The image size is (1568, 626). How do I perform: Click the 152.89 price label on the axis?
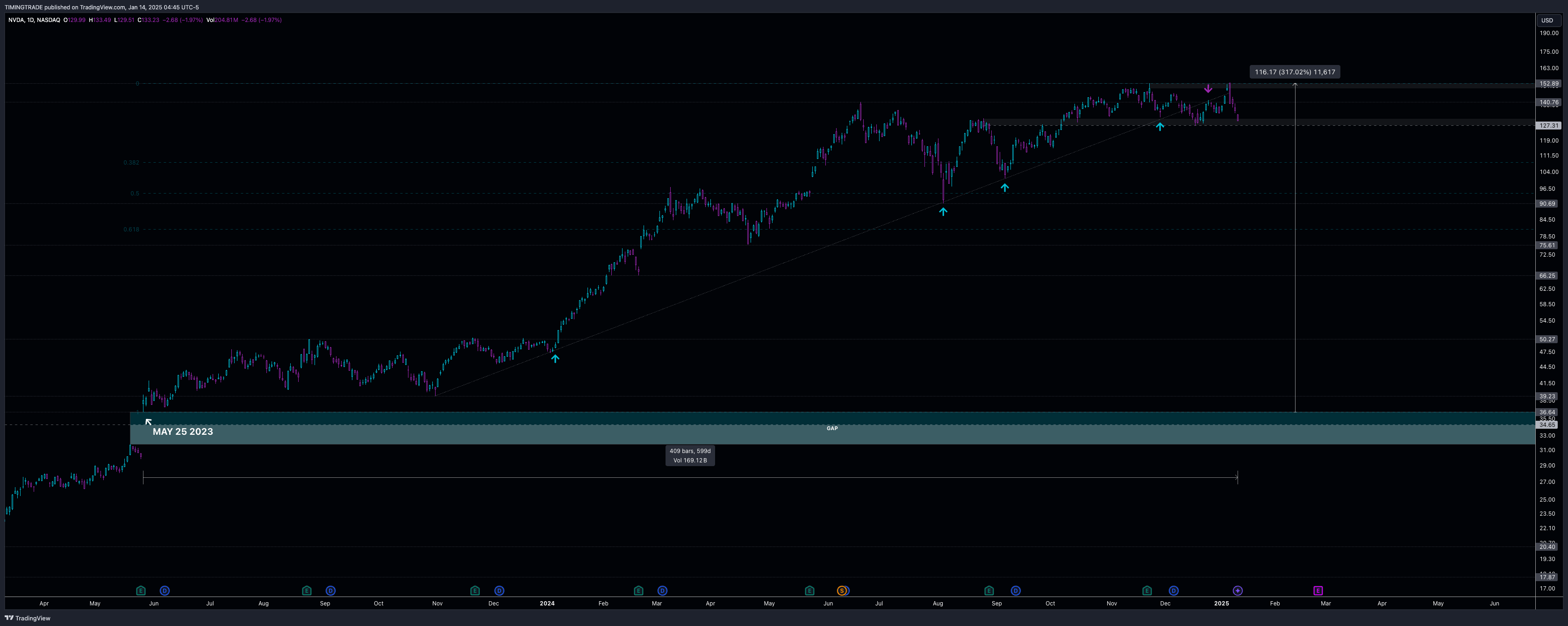pyautogui.click(x=1548, y=84)
